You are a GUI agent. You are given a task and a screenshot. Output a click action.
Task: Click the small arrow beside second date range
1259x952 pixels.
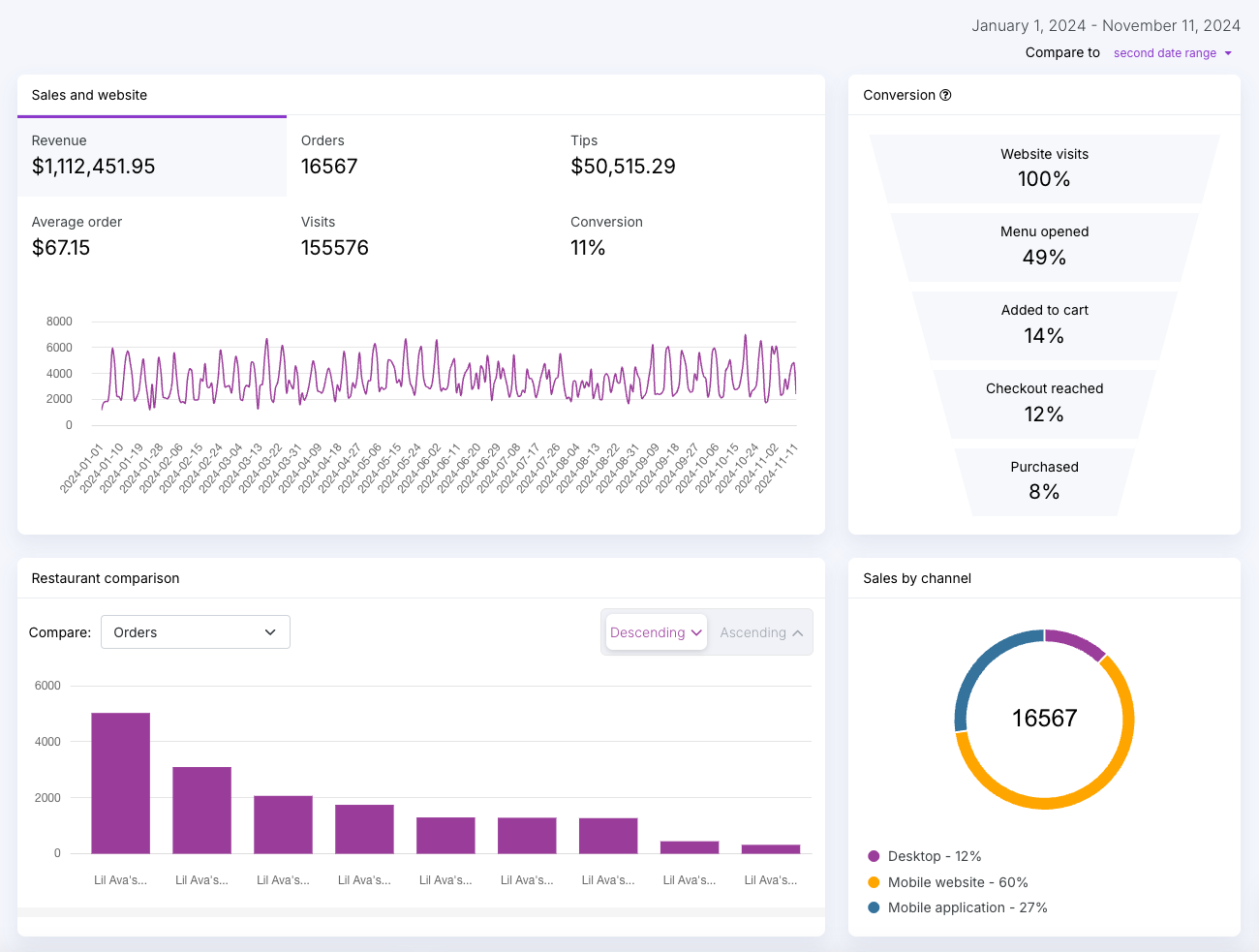1228,53
